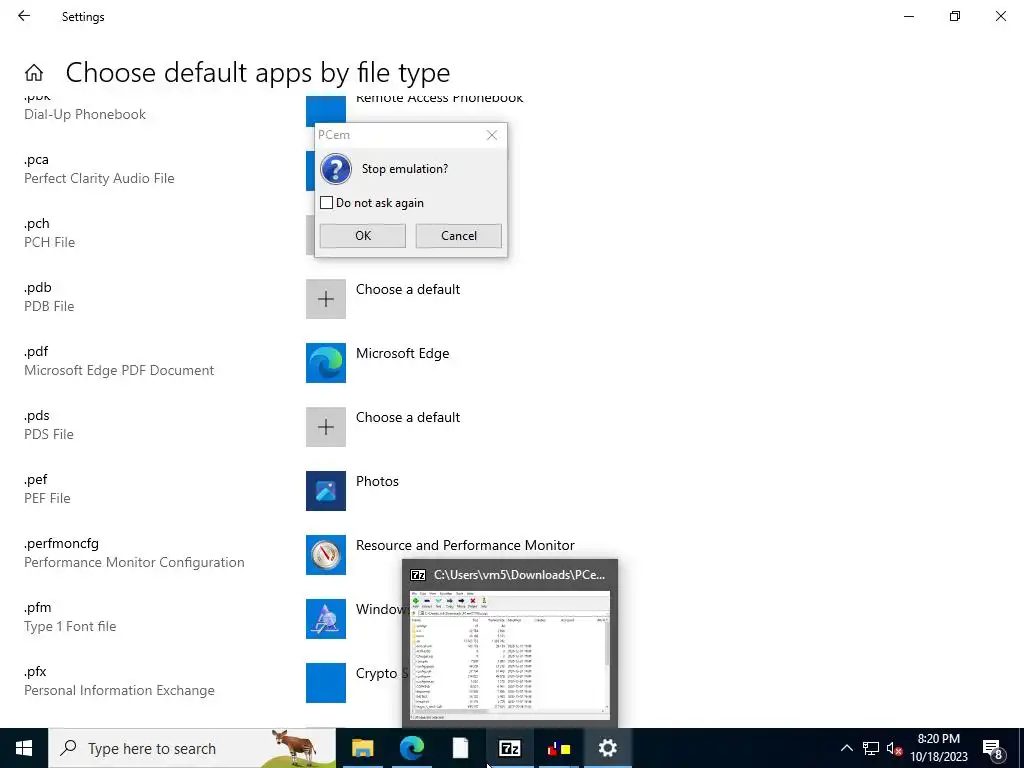The height and width of the screenshot is (768, 1024).
Task: Click the Type 1 Font file description
Action: 70,626
